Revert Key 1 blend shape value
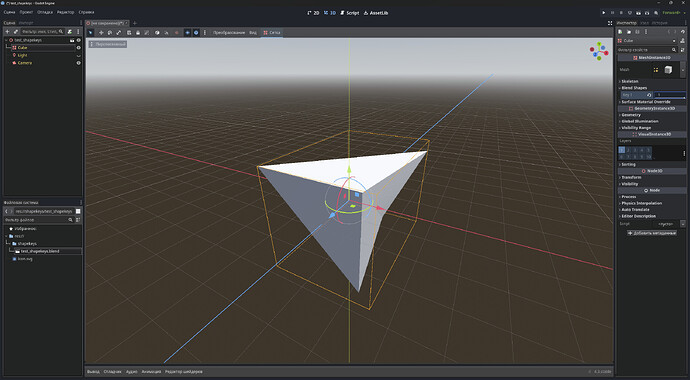 [649, 95]
